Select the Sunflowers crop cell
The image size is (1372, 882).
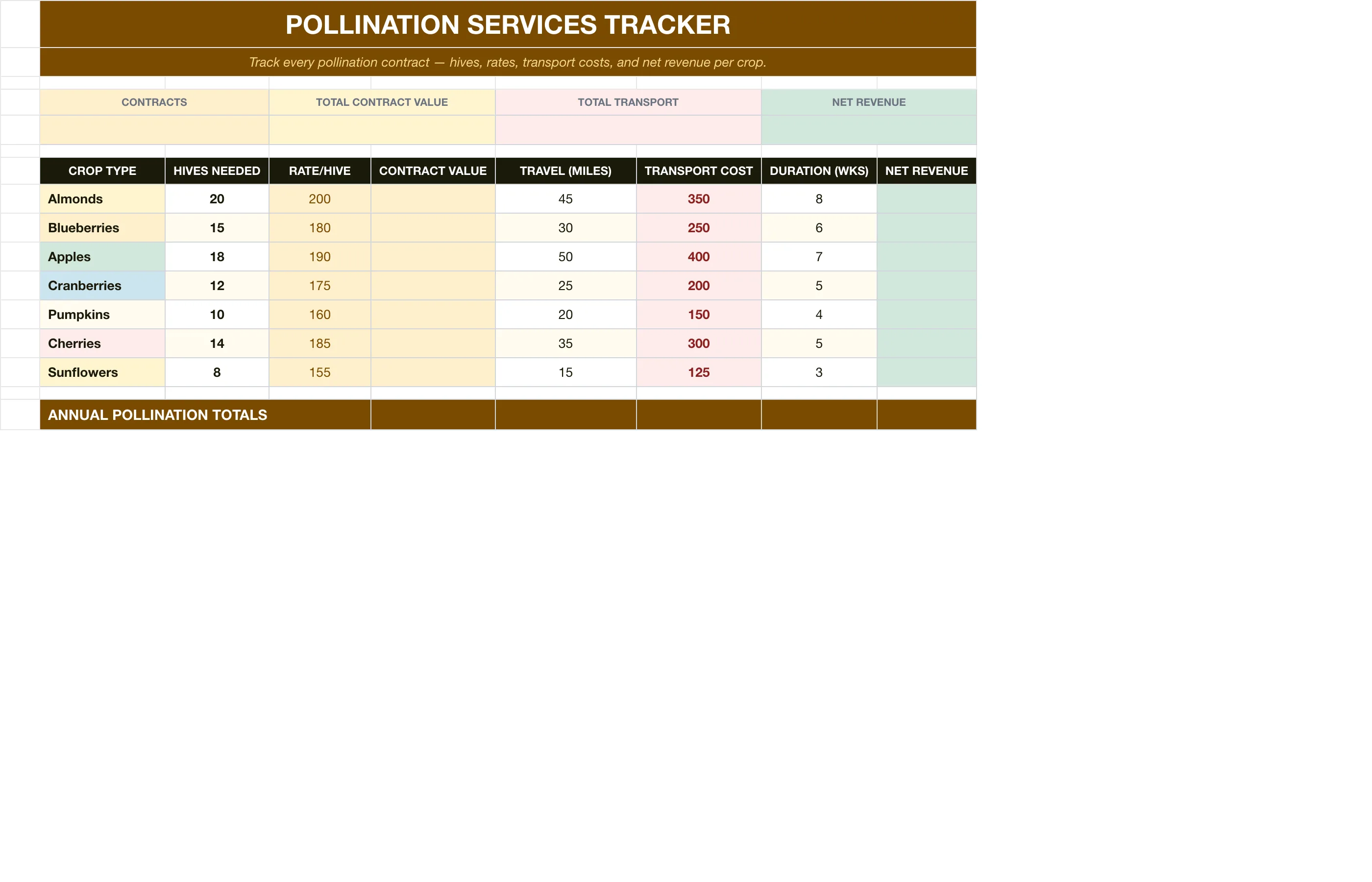point(102,372)
